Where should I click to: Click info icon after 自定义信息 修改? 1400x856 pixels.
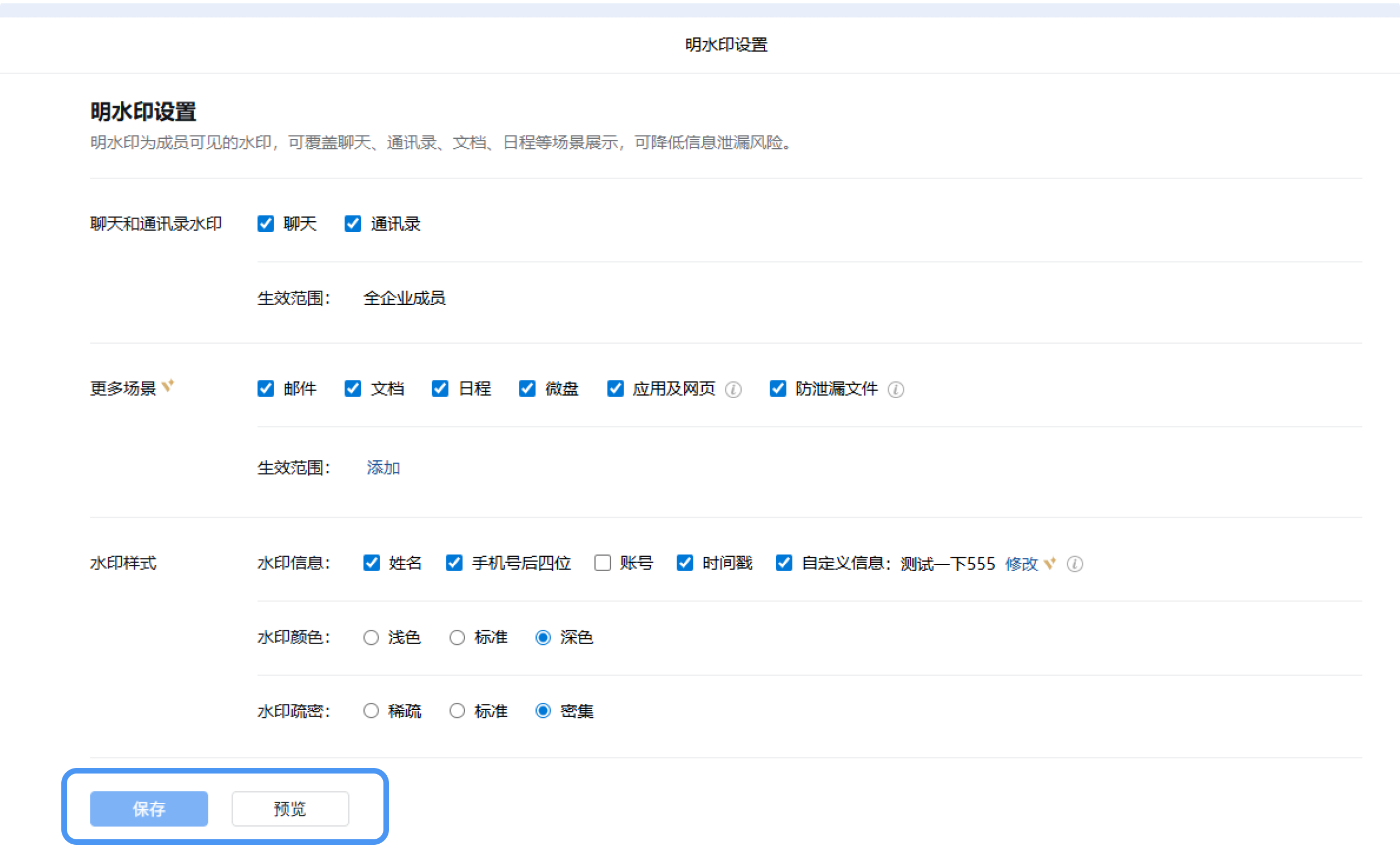pyautogui.click(x=1075, y=563)
